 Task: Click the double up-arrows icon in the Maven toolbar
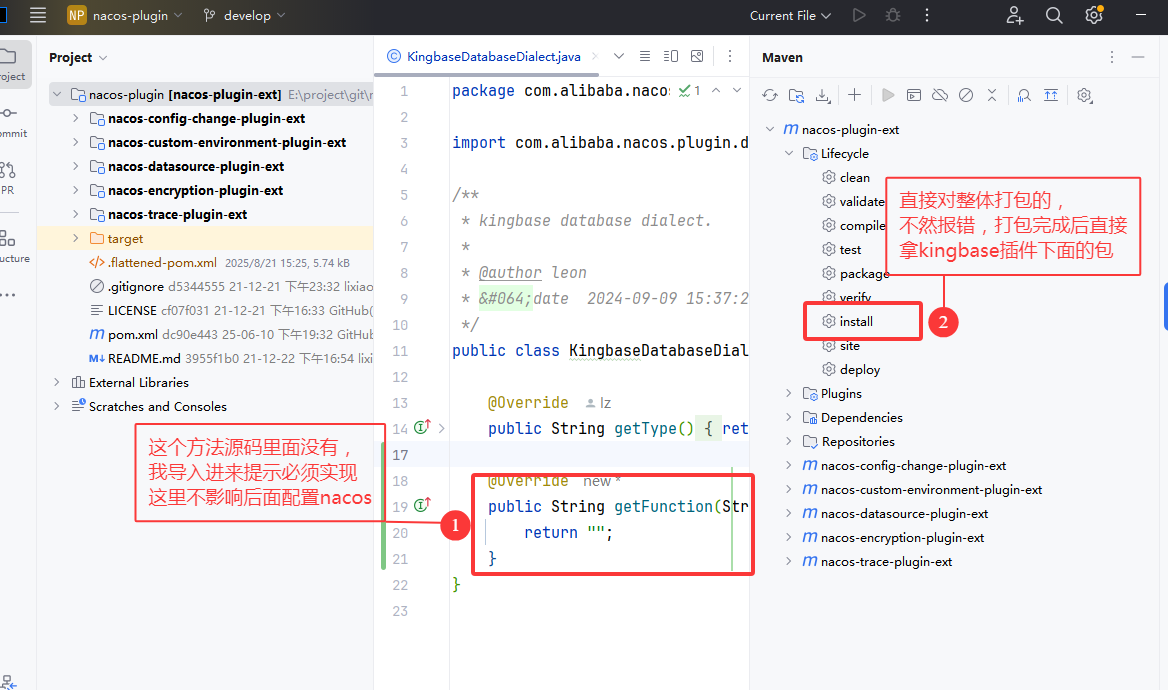[x=1051, y=95]
